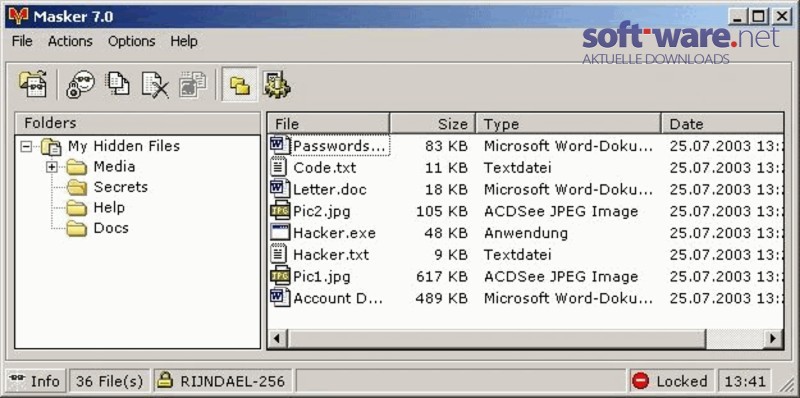
Task: Click the horizontal scrollbar left arrow
Action: click(x=278, y=339)
